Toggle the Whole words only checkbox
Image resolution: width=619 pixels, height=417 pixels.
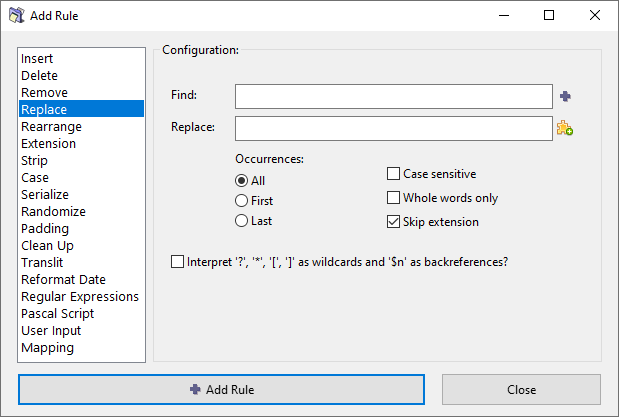click(x=394, y=198)
